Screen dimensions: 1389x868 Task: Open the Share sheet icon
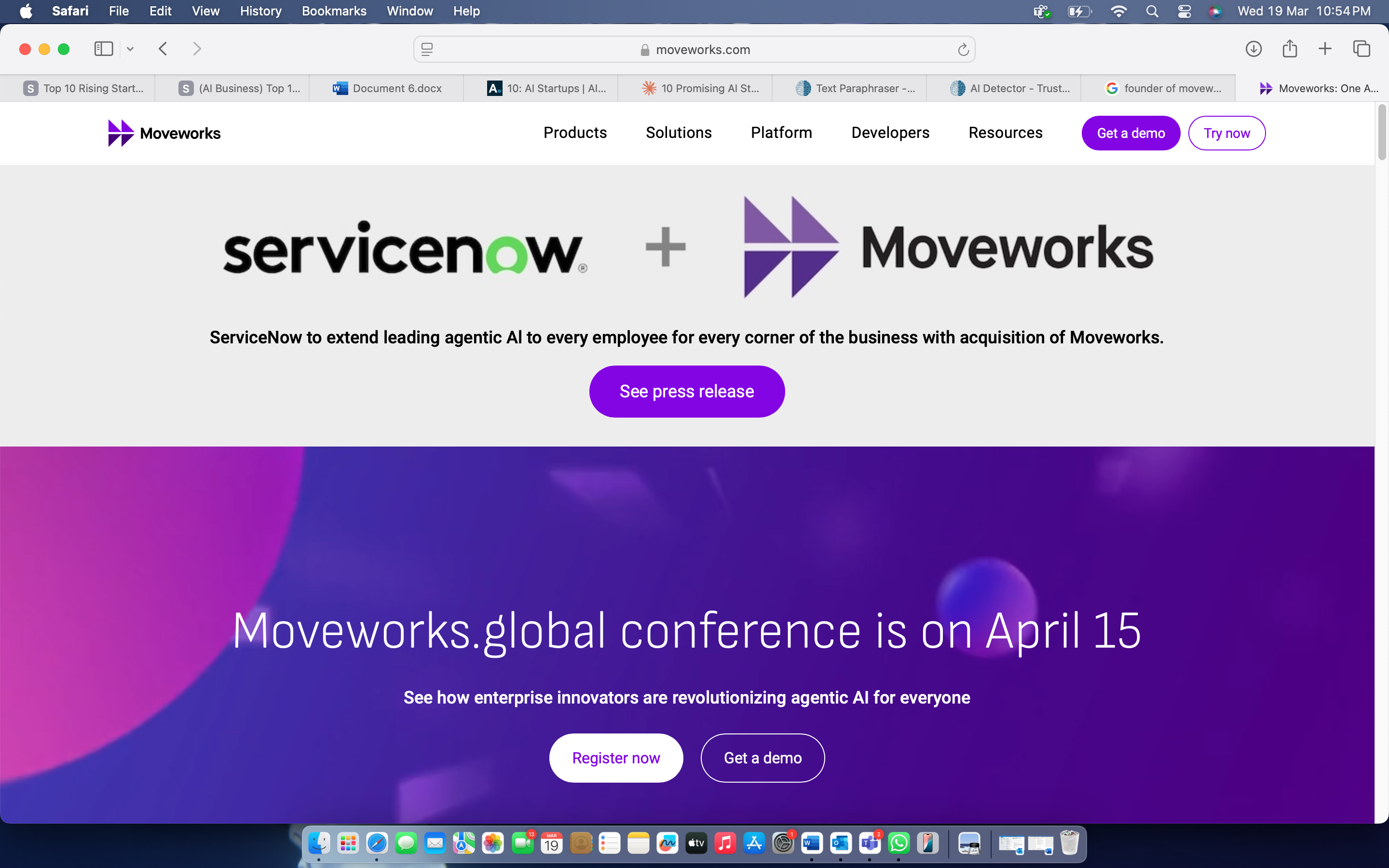1290,49
